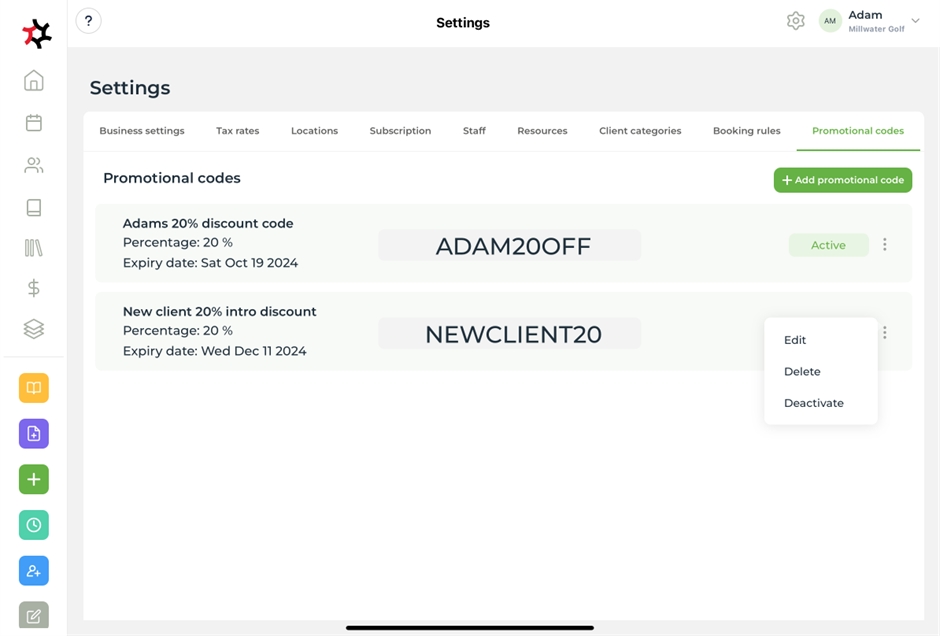This screenshot has height=636, width=941.
Task: Open the clients (people) sidebar icon
Action: (34, 165)
